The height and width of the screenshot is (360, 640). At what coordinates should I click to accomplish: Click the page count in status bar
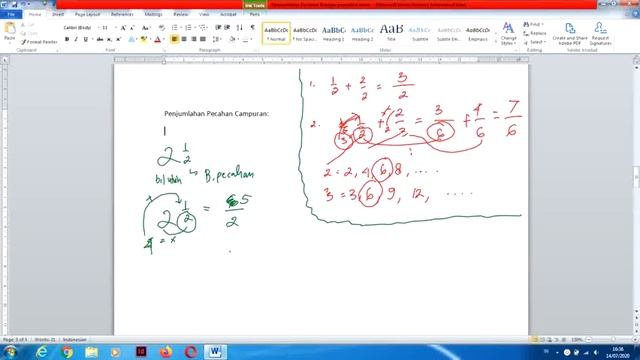click(x=15, y=340)
